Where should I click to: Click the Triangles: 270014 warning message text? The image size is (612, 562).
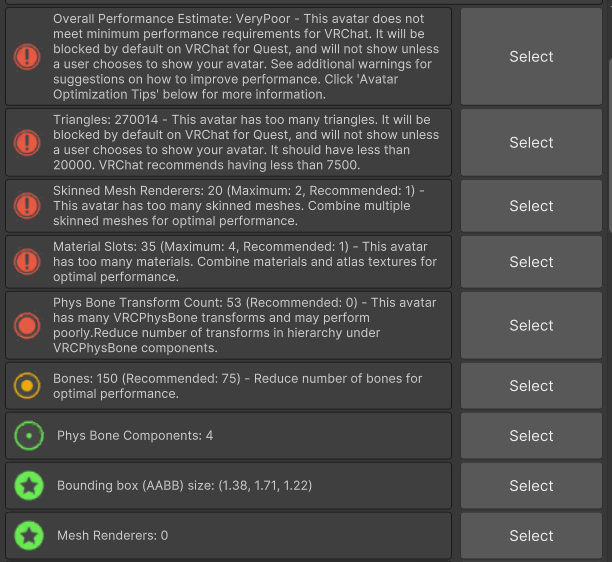point(246,143)
